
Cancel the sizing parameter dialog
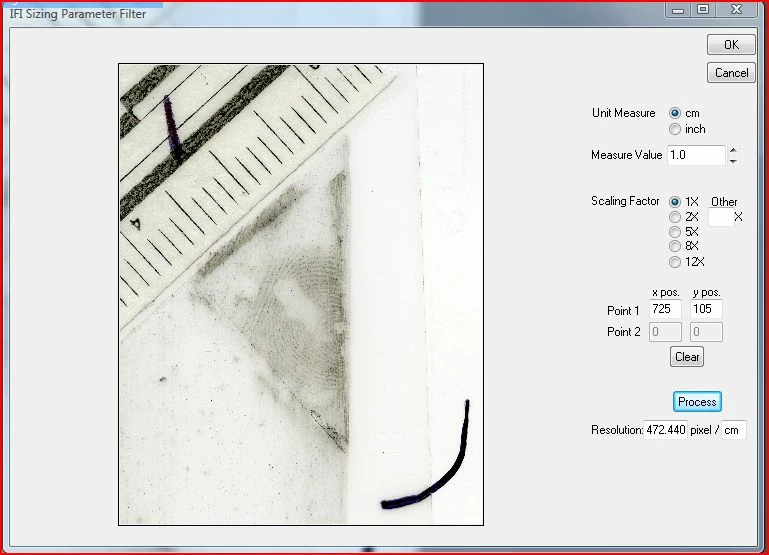[x=731, y=73]
